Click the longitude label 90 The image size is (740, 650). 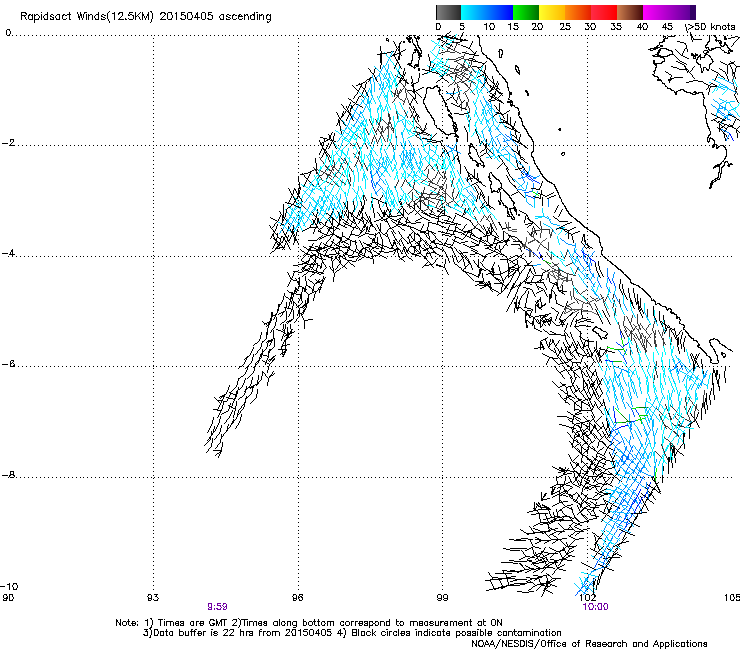click(8, 598)
